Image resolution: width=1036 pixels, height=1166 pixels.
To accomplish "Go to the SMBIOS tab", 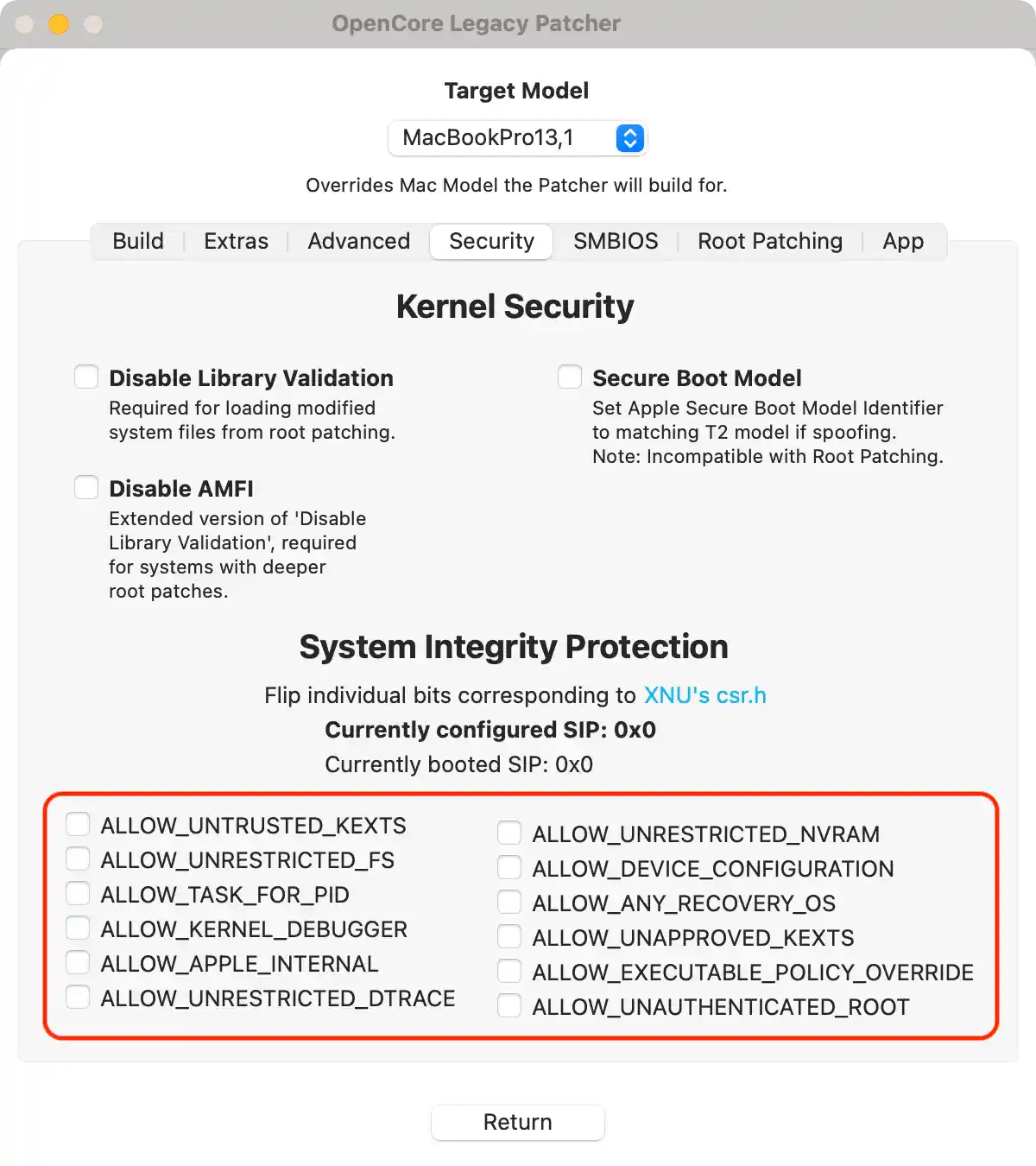I will (x=616, y=241).
